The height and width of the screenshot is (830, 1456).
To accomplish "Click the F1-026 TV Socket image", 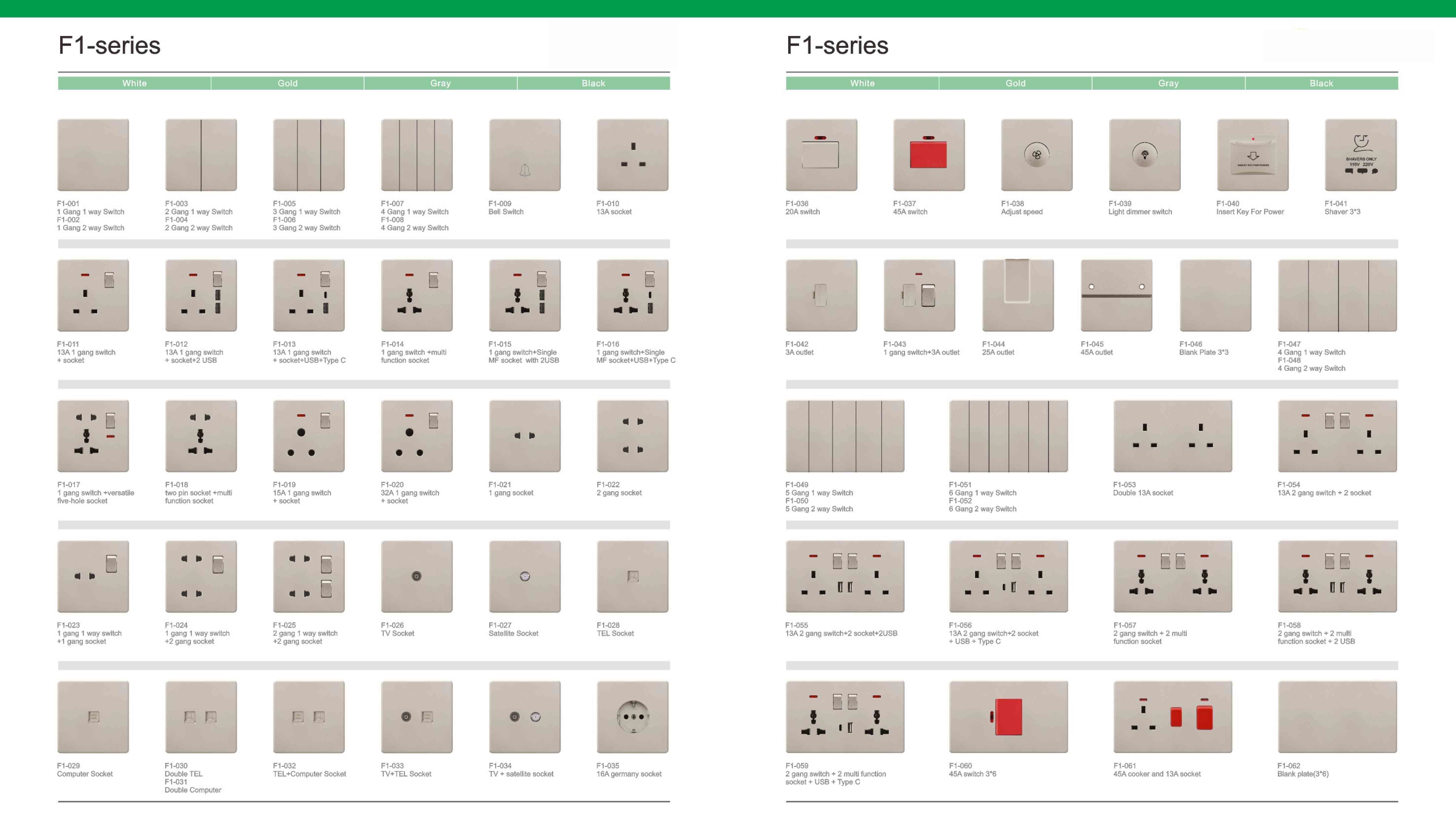I will [417, 576].
